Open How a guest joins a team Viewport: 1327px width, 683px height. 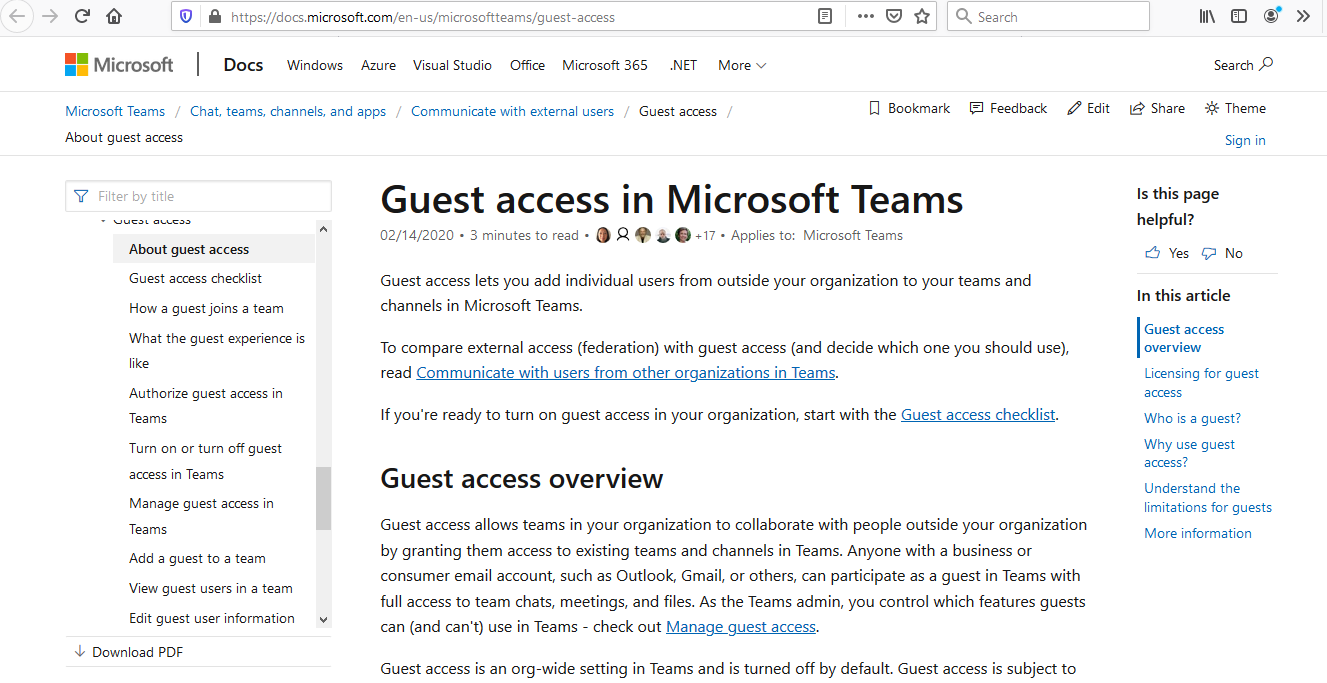[206, 308]
